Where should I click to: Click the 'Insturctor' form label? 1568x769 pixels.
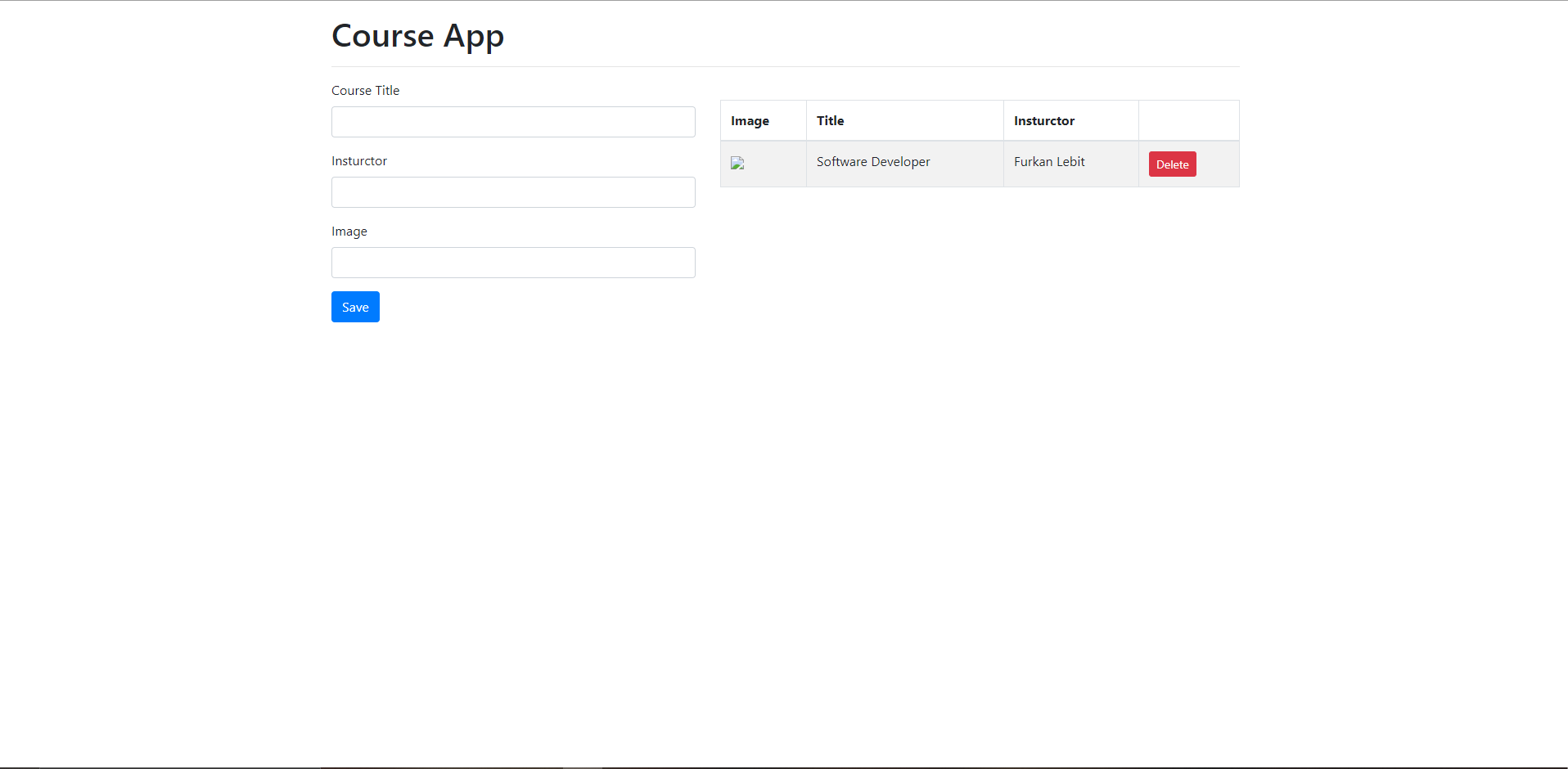click(359, 161)
